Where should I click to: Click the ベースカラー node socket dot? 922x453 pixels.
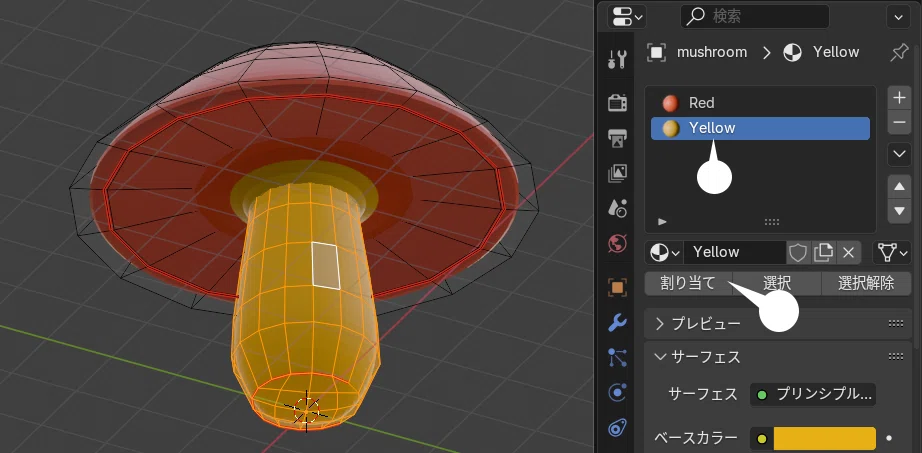click(x=762, y=439)
